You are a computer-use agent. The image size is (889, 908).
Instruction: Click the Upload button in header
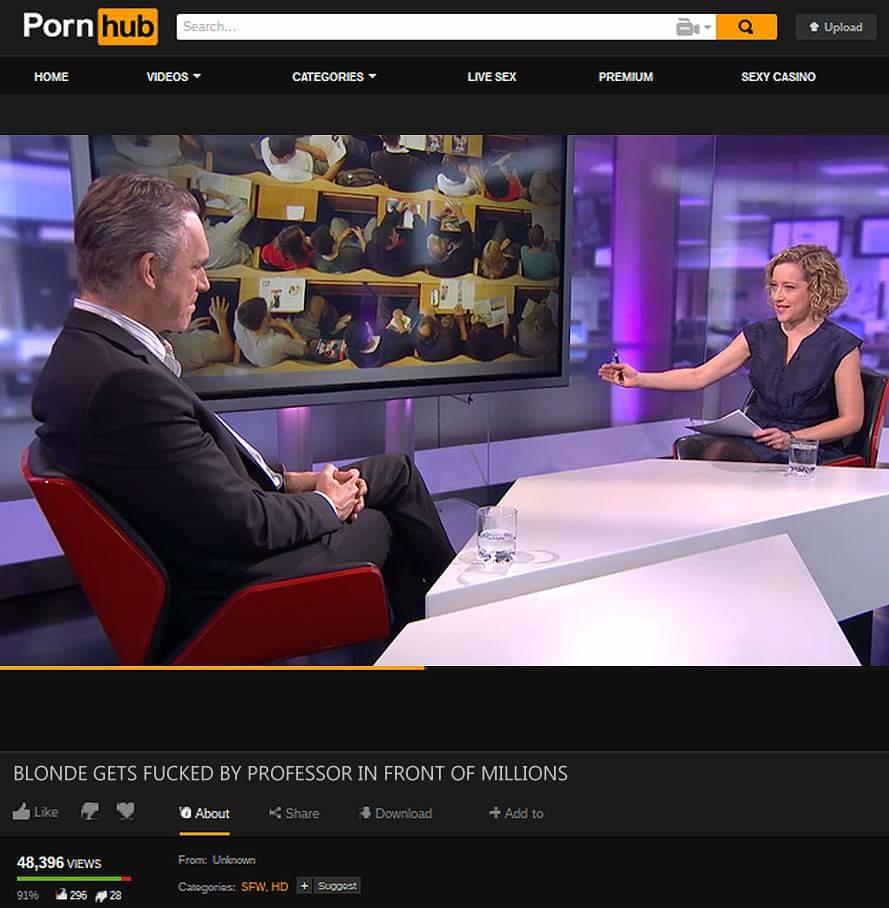[835, 27]
